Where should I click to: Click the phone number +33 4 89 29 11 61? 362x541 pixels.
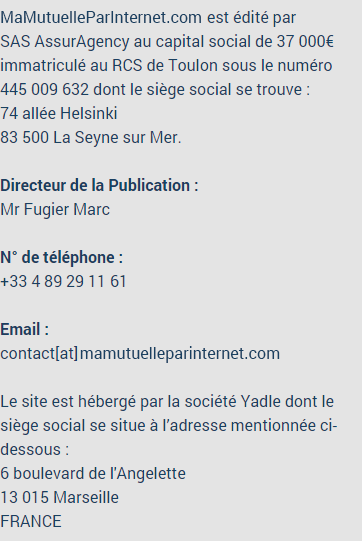(x=63, y=281)
